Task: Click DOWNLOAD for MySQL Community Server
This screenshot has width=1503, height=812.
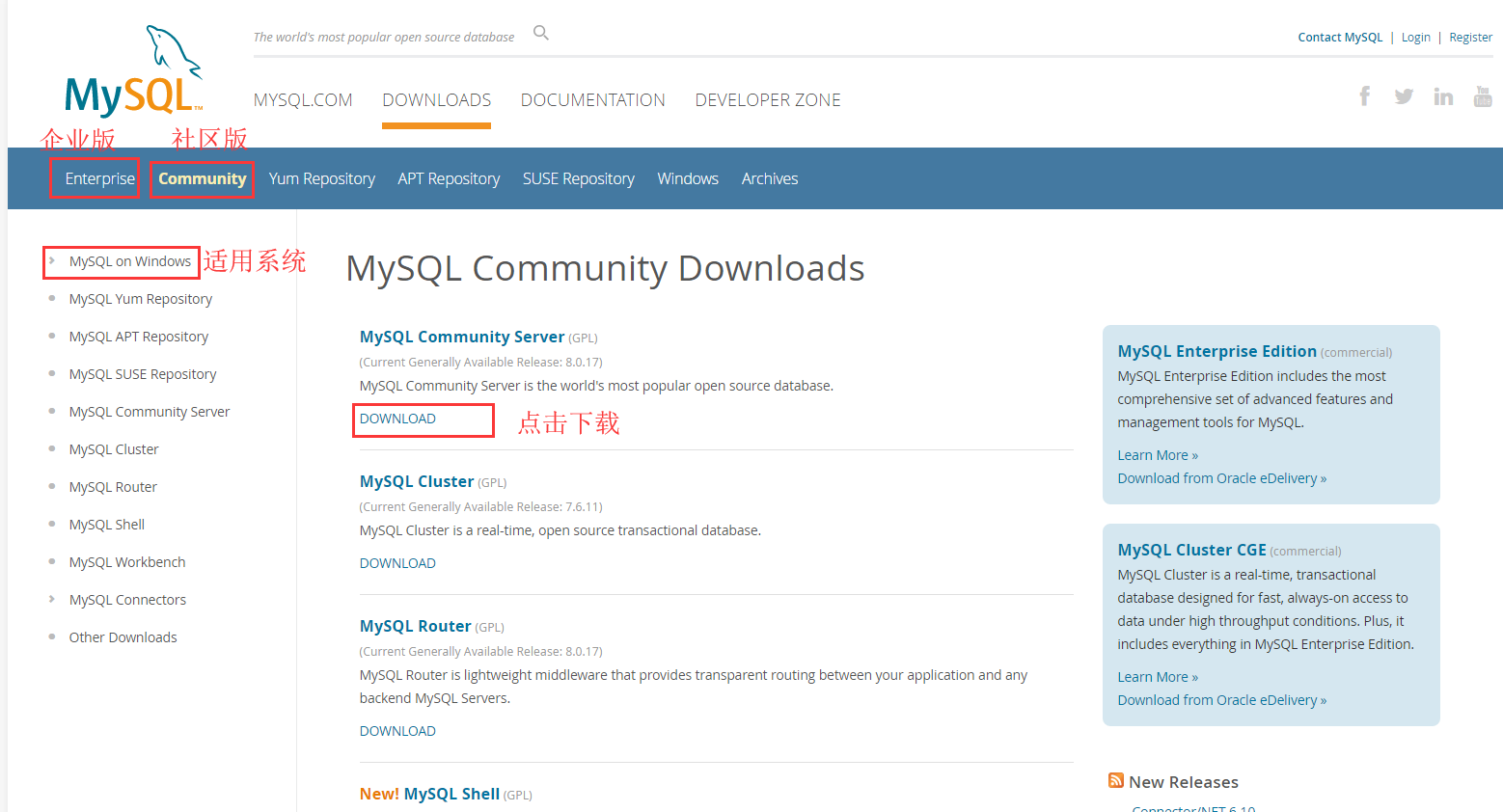Action: [397, 419]
